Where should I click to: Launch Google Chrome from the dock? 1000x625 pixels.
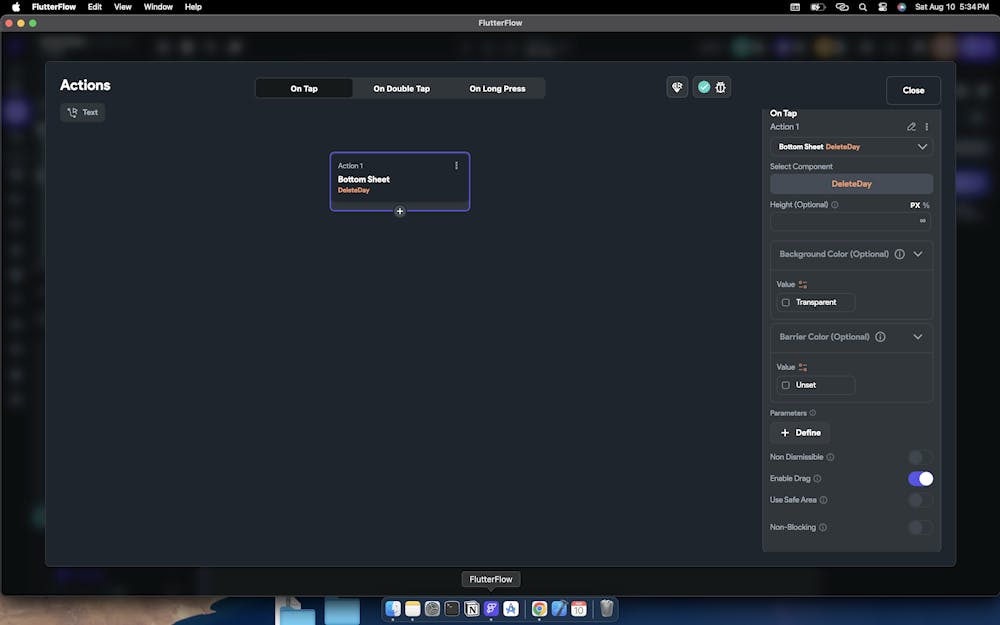pos(540,608)
